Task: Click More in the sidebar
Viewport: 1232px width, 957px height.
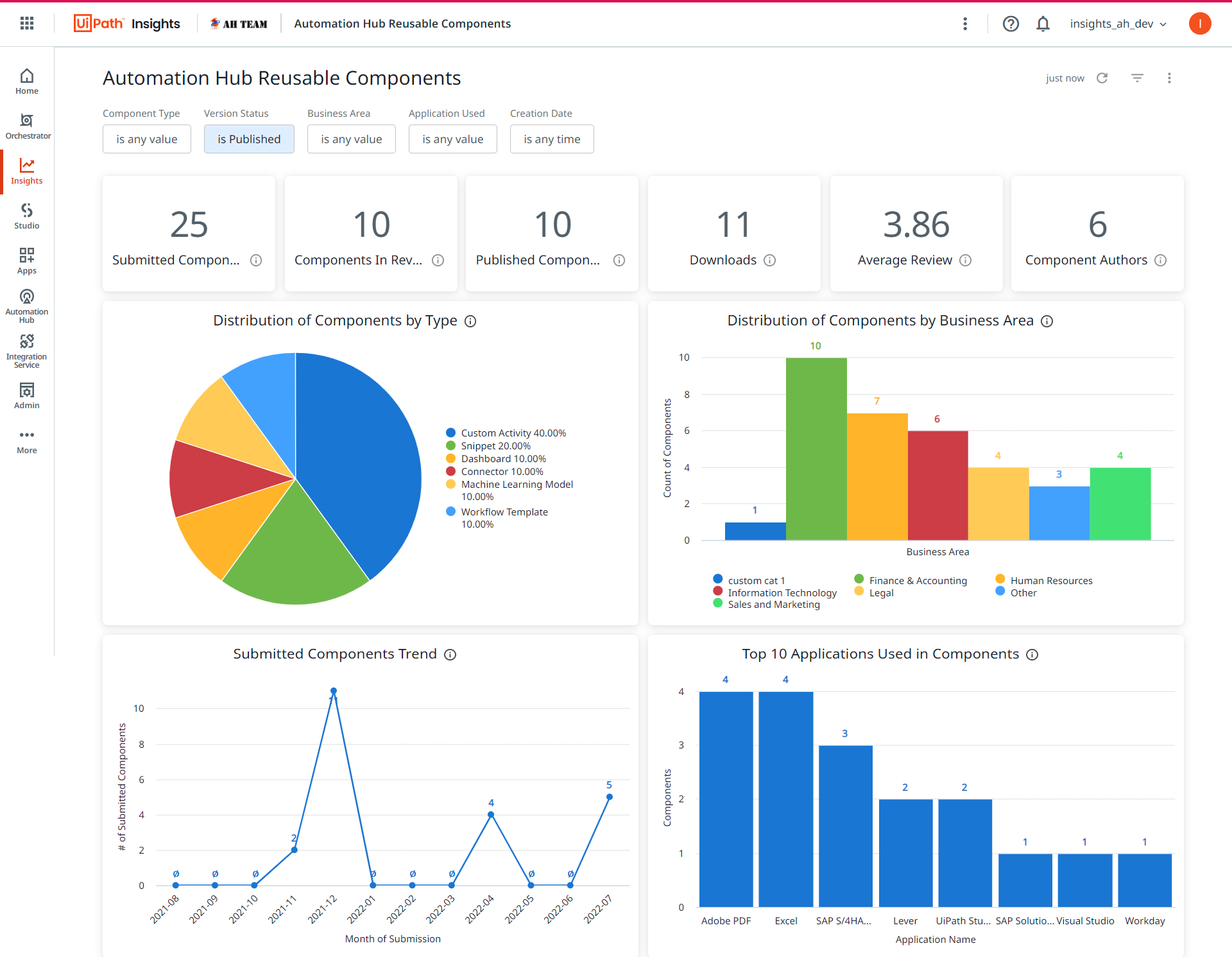Action: [27, 442]
